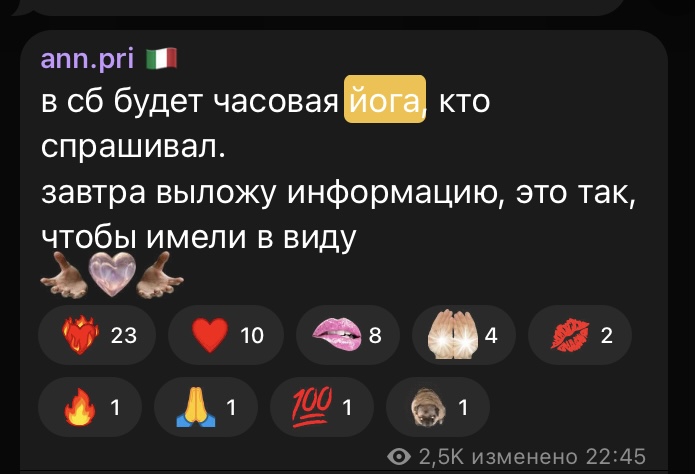The height and width of the screenshot is (474, 695).
Task: Toggle the red heart reaction with 10
Action: click(226, 335)
